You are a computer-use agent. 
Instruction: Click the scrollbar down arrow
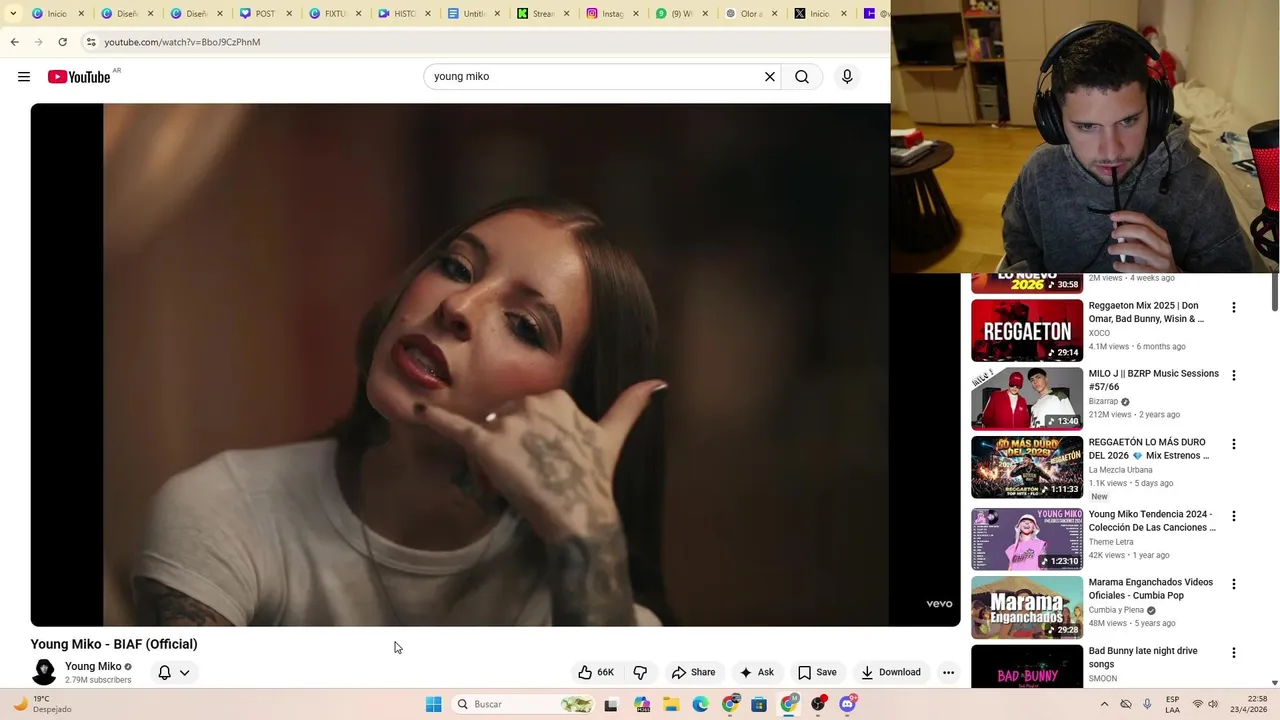click(x=1274, y=683)
